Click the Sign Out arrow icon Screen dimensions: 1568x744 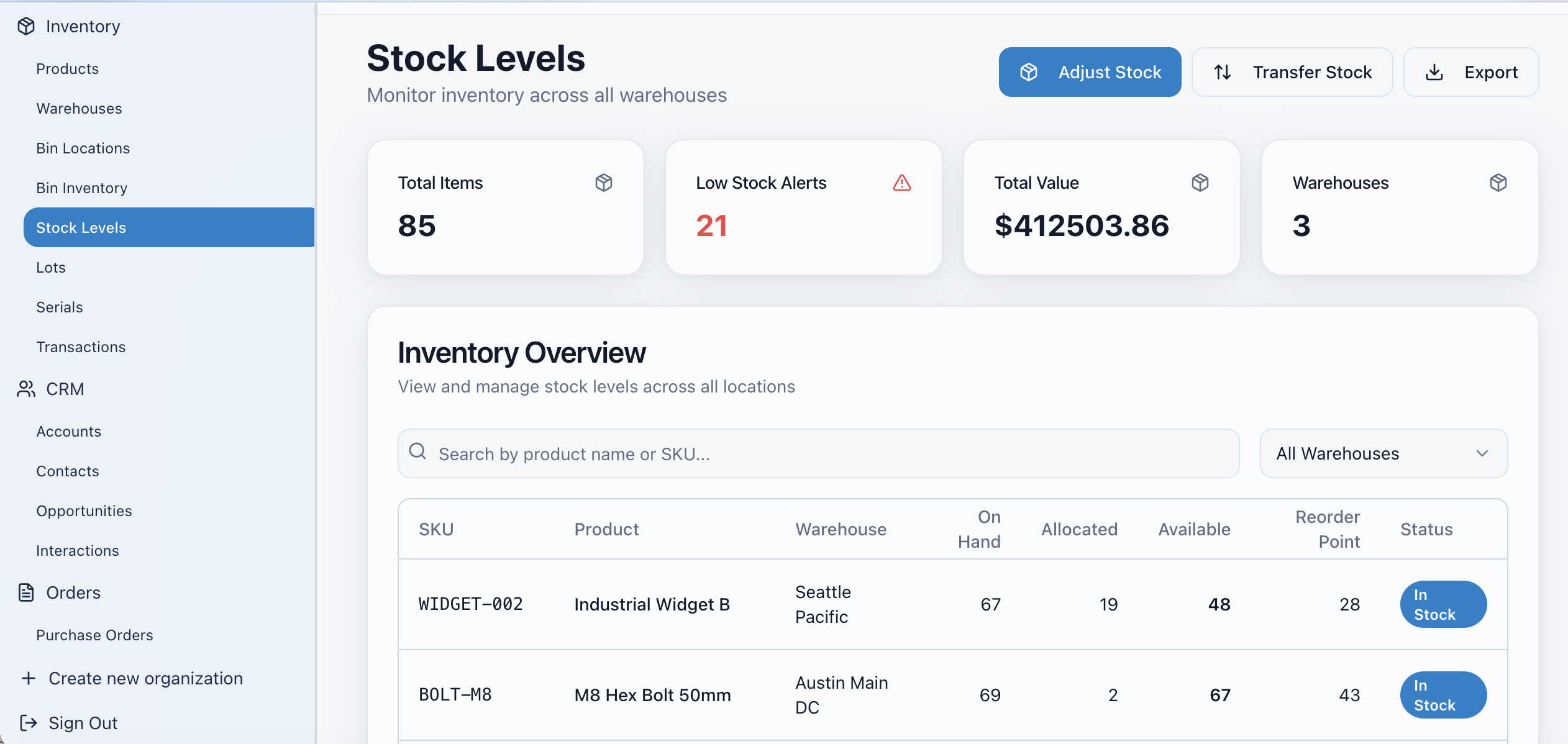[29, 723]
